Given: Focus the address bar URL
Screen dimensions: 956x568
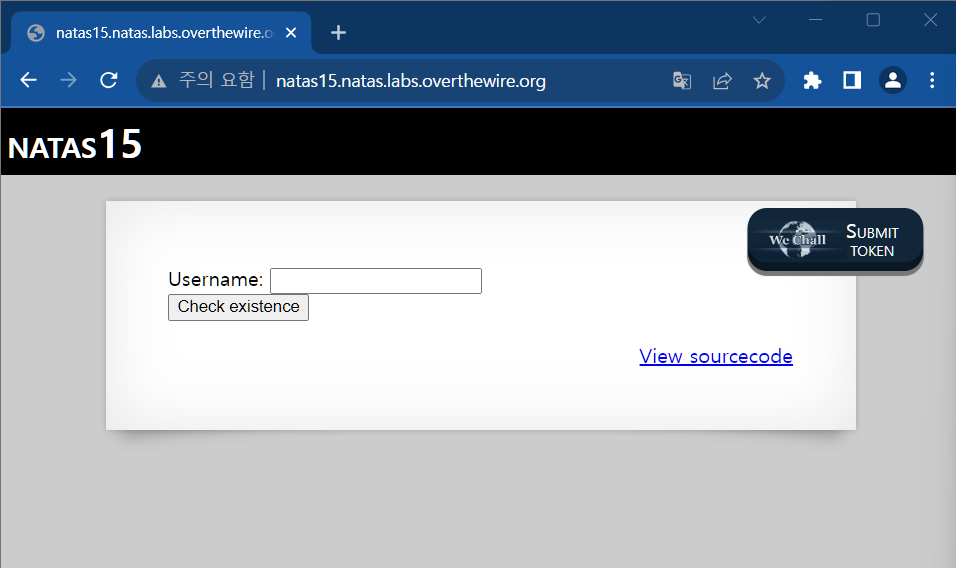Looking at the screenshot, I should pos(411,80).
